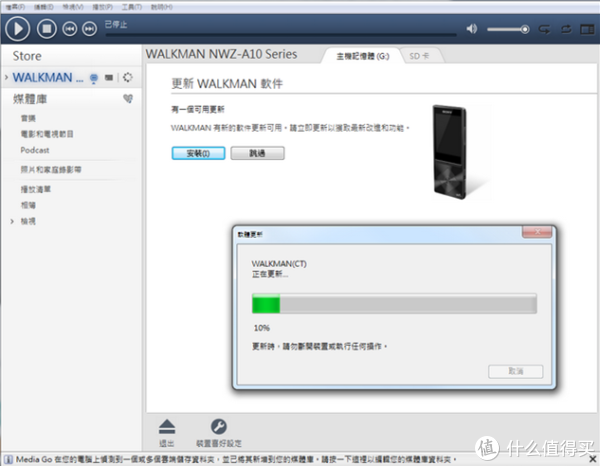Open the Store section in sidebar

[x=27, y=56]
